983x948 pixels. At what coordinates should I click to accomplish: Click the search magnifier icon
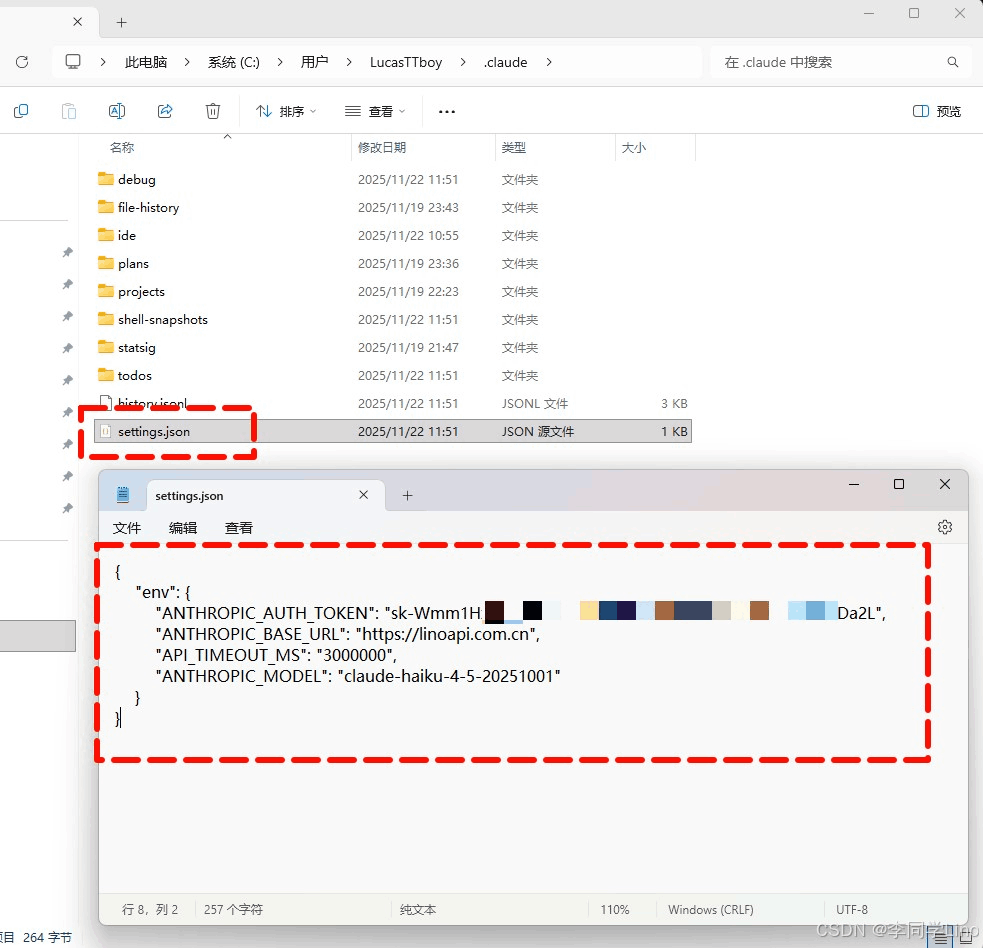952,62
